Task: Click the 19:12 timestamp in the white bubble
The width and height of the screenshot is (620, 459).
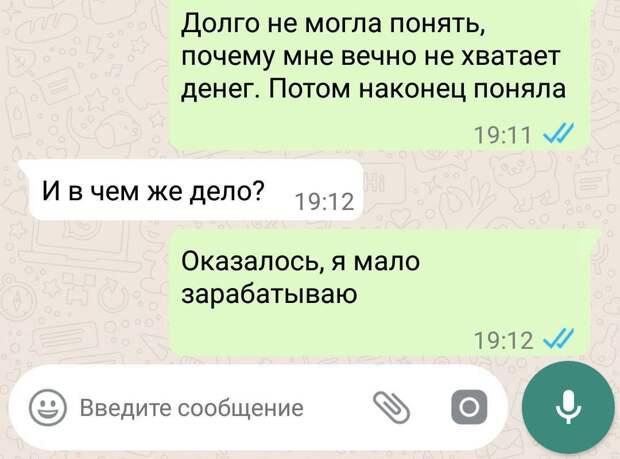Action: coord(324,202)
